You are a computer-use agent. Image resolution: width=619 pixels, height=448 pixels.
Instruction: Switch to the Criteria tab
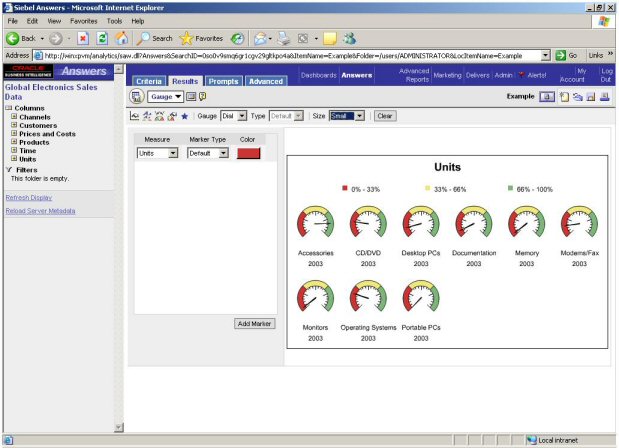(149, 81)
